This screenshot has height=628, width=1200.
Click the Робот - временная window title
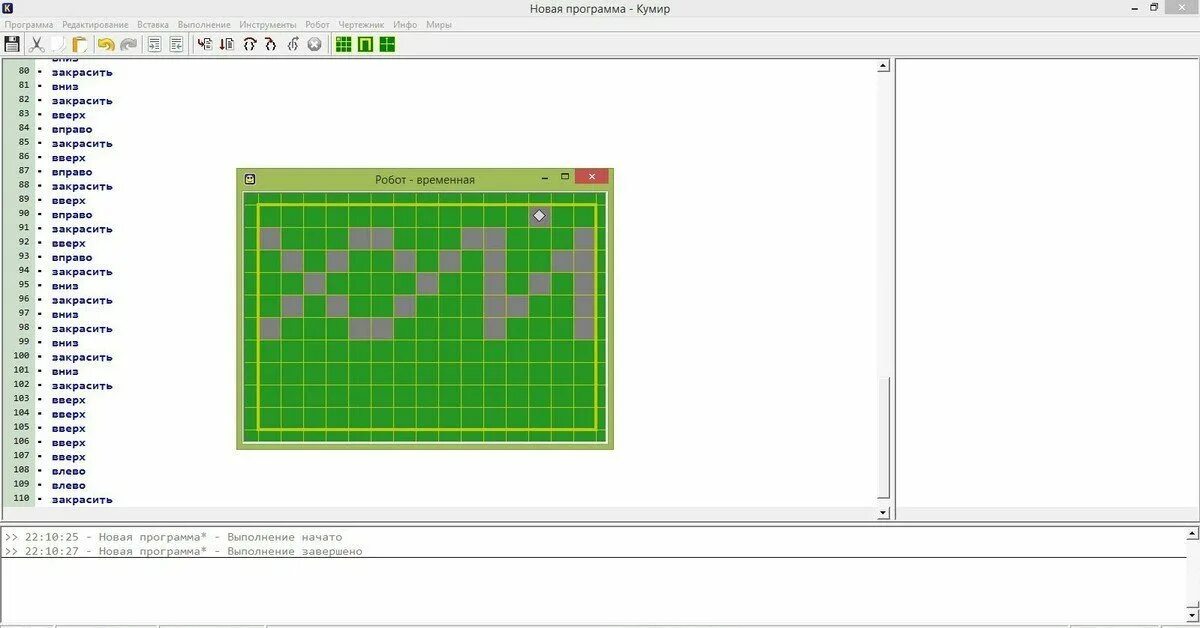(425, 180)
